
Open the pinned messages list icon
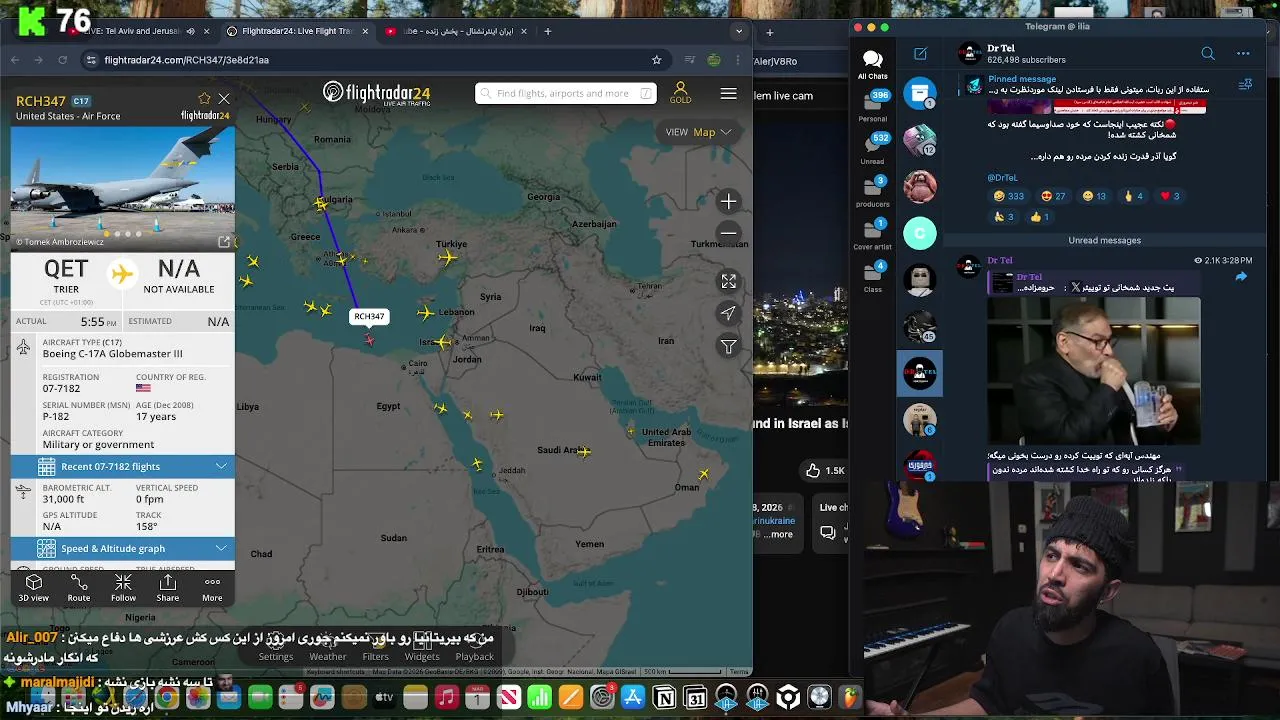pos(1245,85)
